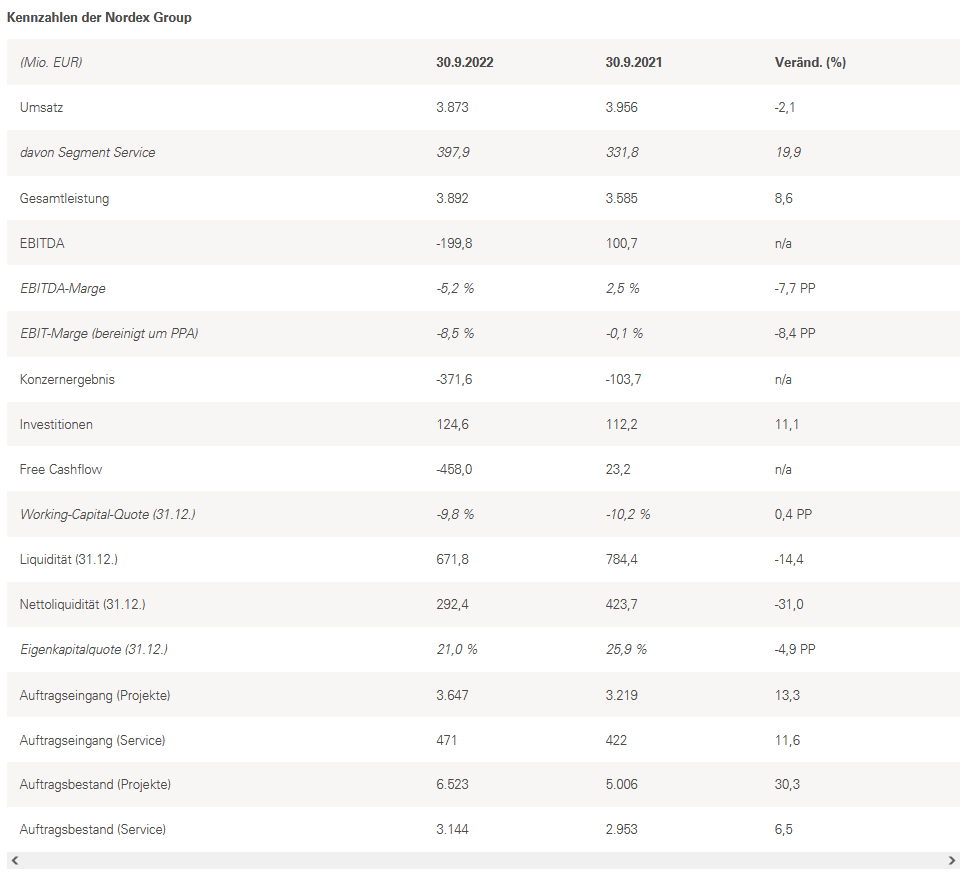
Task: Click the horizontal scrollbar track below the table
Action: [483, 861]
